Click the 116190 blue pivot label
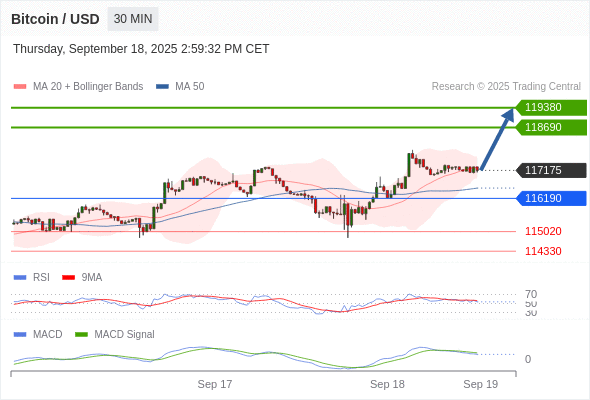 click(551, 198)
